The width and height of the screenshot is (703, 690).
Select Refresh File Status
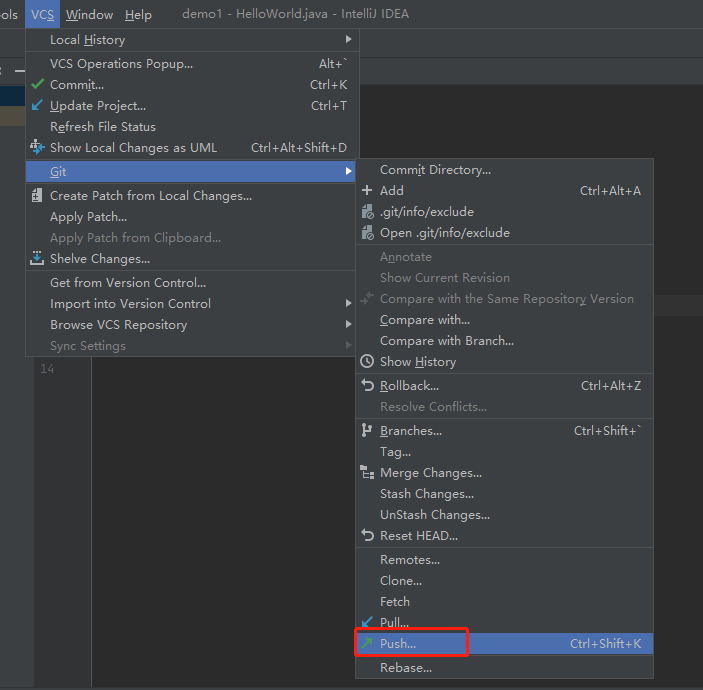(192, 126)
